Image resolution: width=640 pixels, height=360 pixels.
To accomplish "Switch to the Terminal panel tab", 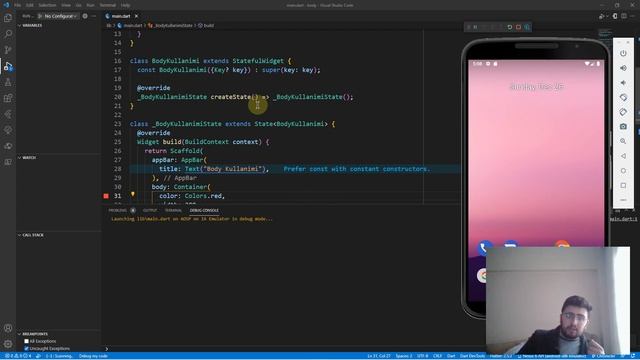I will point(173,210).
